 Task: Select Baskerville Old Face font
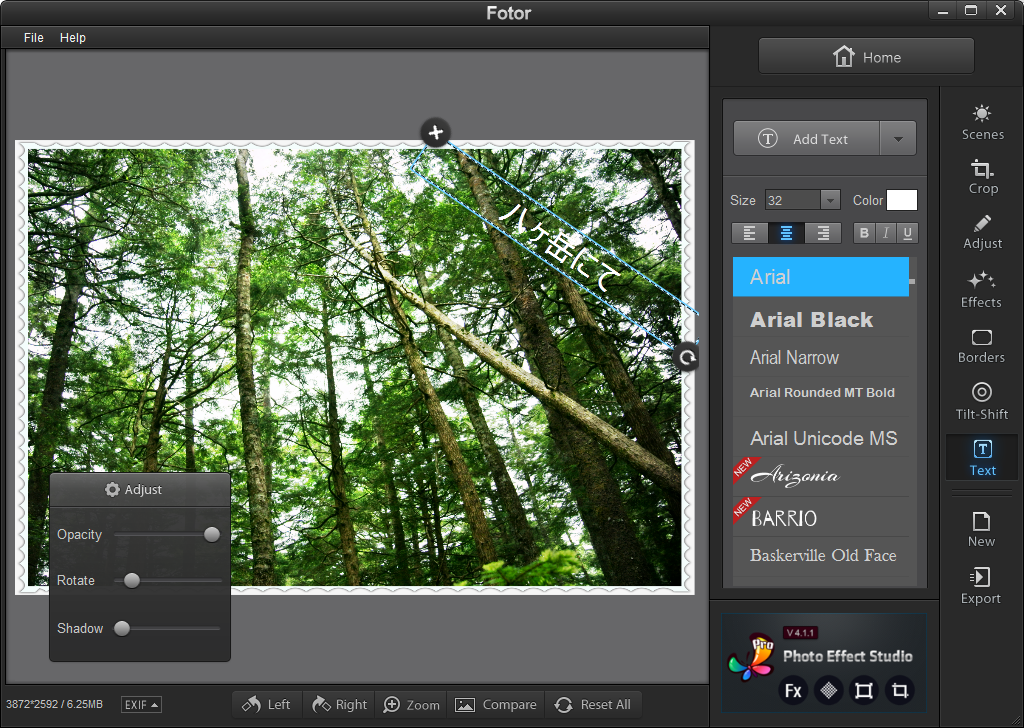821,556
